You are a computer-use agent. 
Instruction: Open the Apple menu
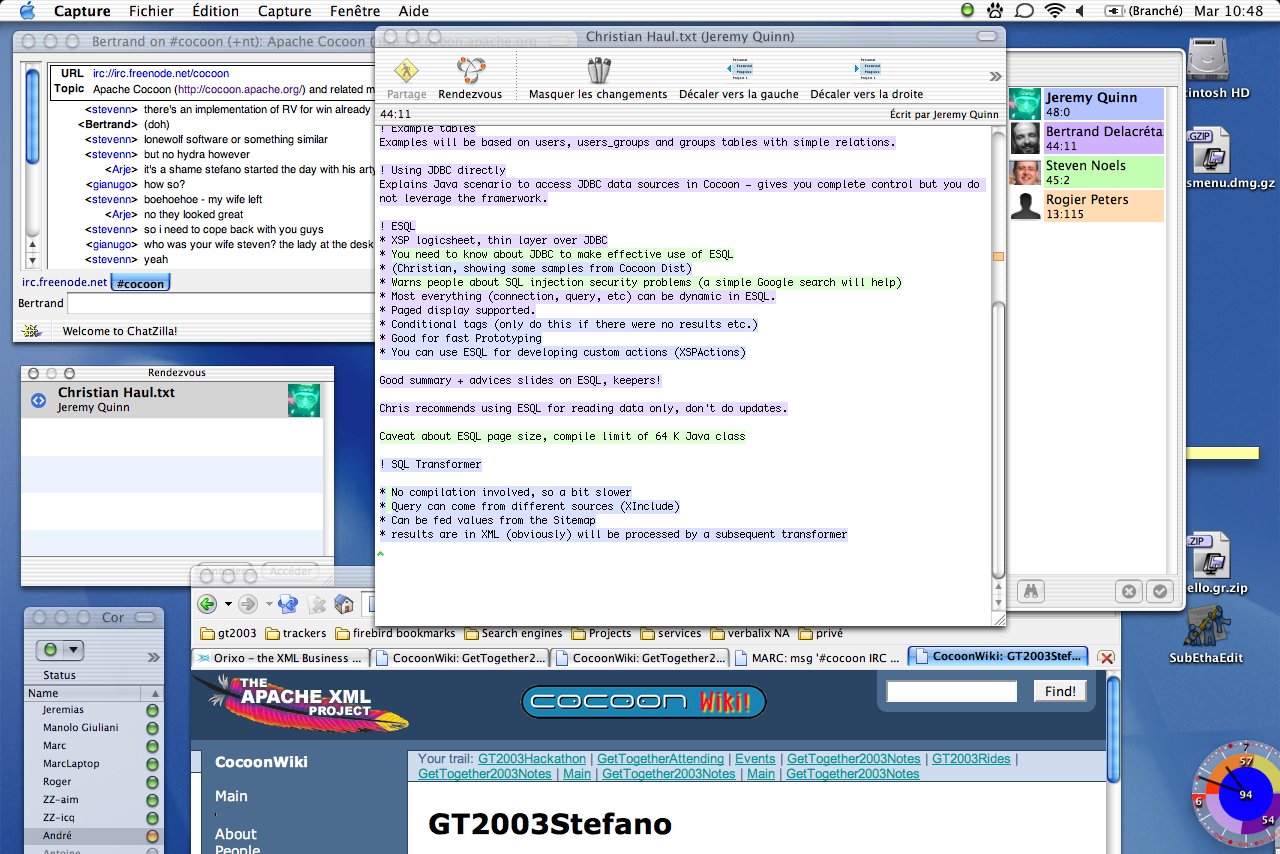[26, 11]
